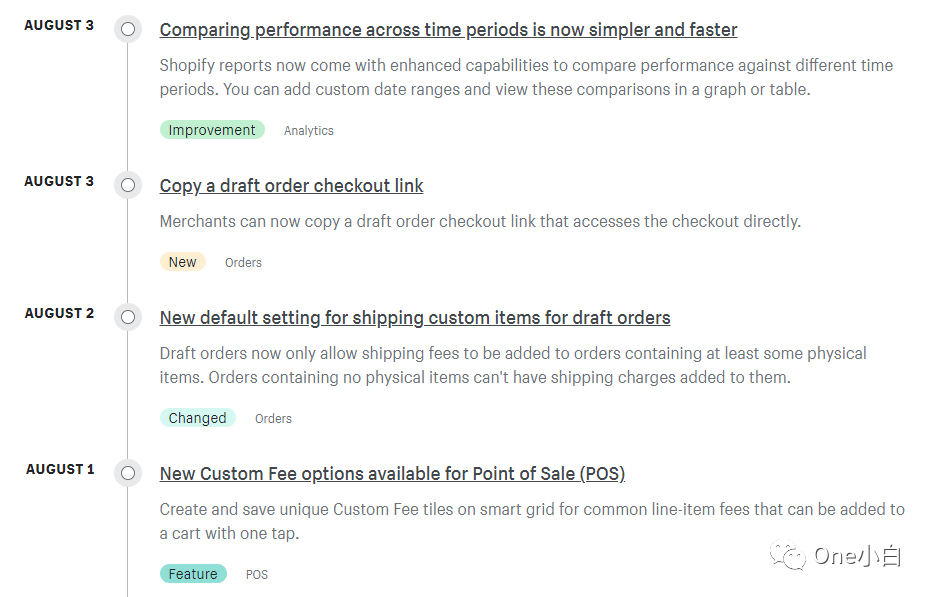Open the Copy a draft order checkout link article

point(291,186)
